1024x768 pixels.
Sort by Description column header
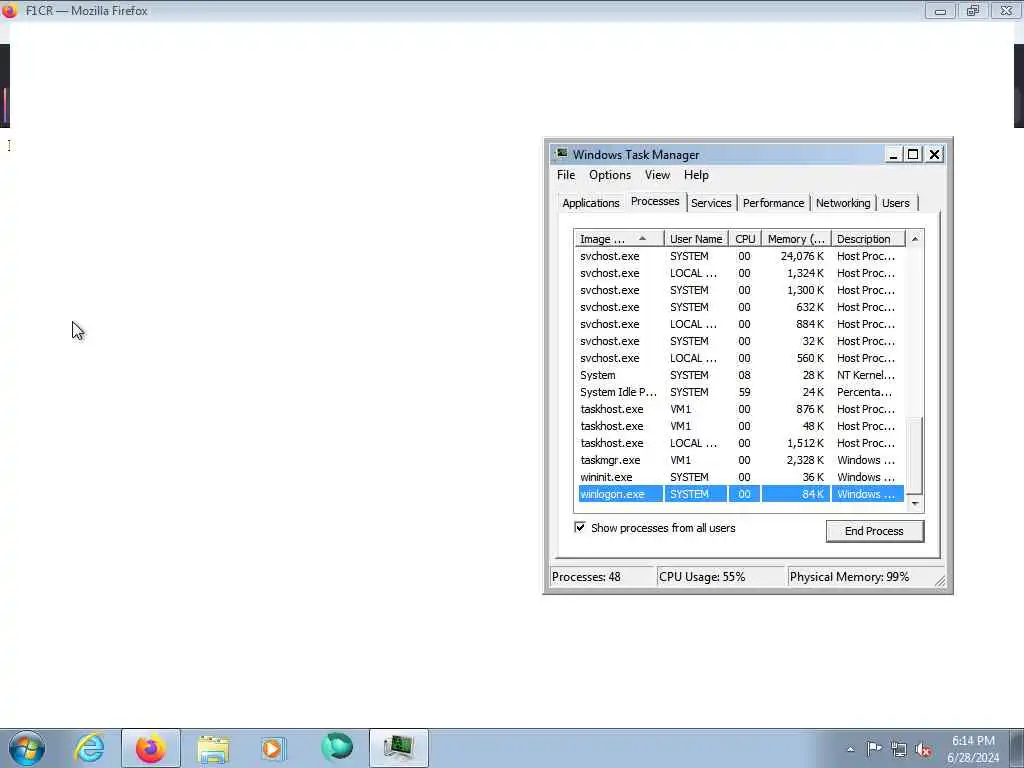point(868,239)
